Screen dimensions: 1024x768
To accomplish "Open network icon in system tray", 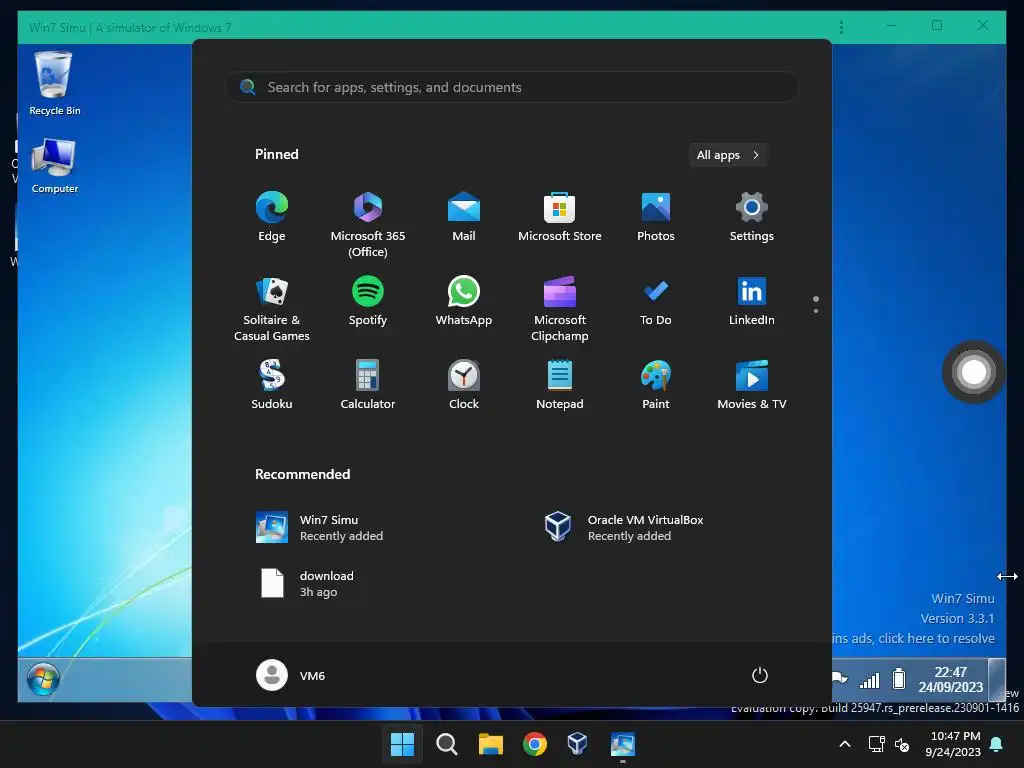I will (876, 744).
